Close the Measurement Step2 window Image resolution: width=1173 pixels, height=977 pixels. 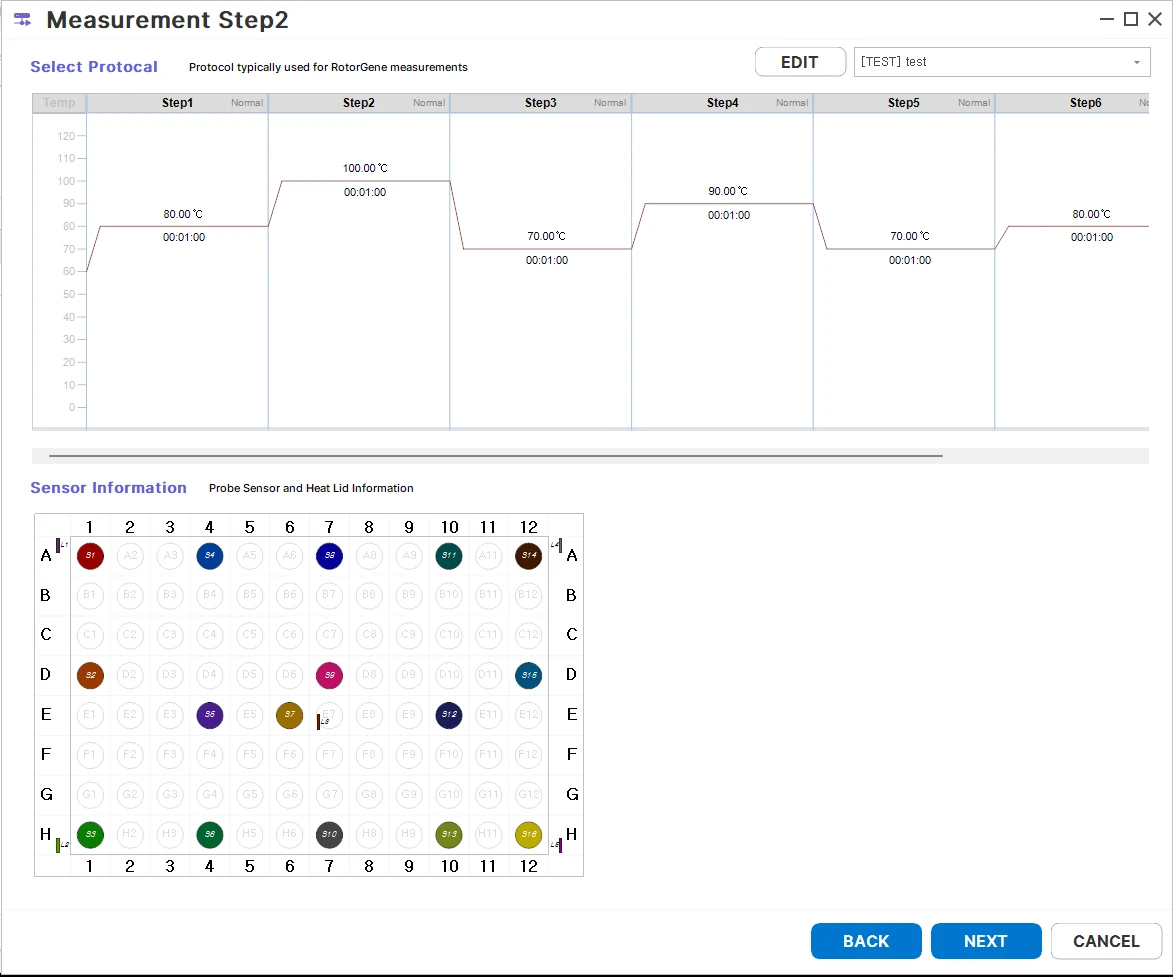[x=1155, y=19]
